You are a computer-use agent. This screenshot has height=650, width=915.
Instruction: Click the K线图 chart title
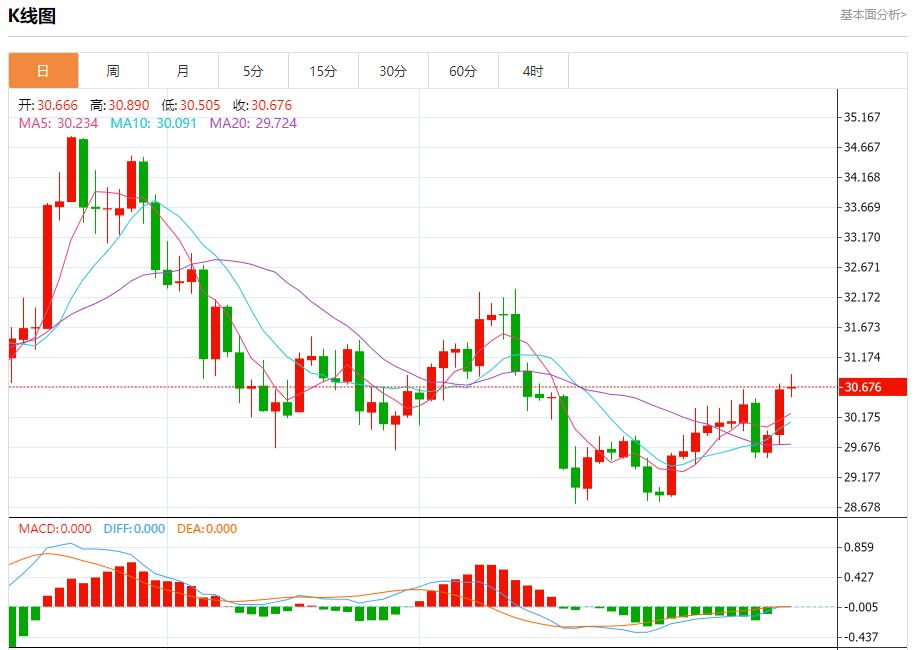[x=32, y=15]
